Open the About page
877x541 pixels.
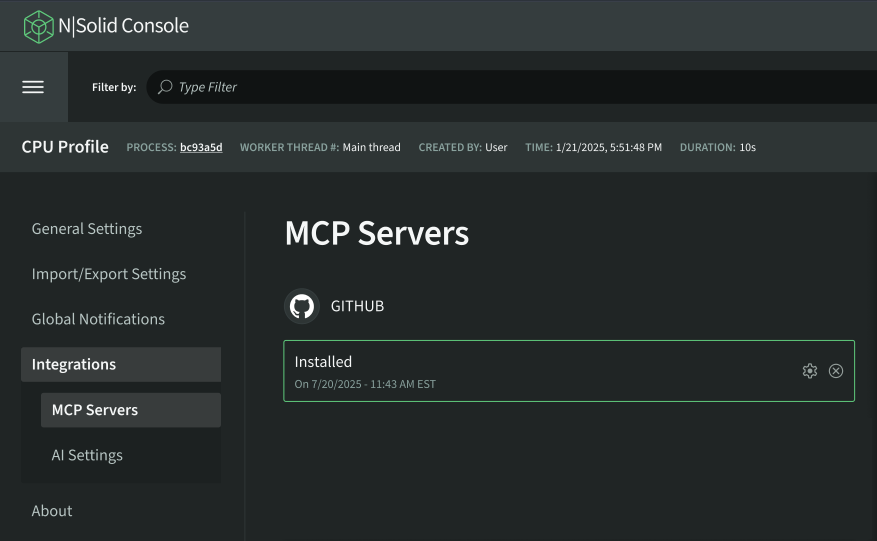coord(52,511)
